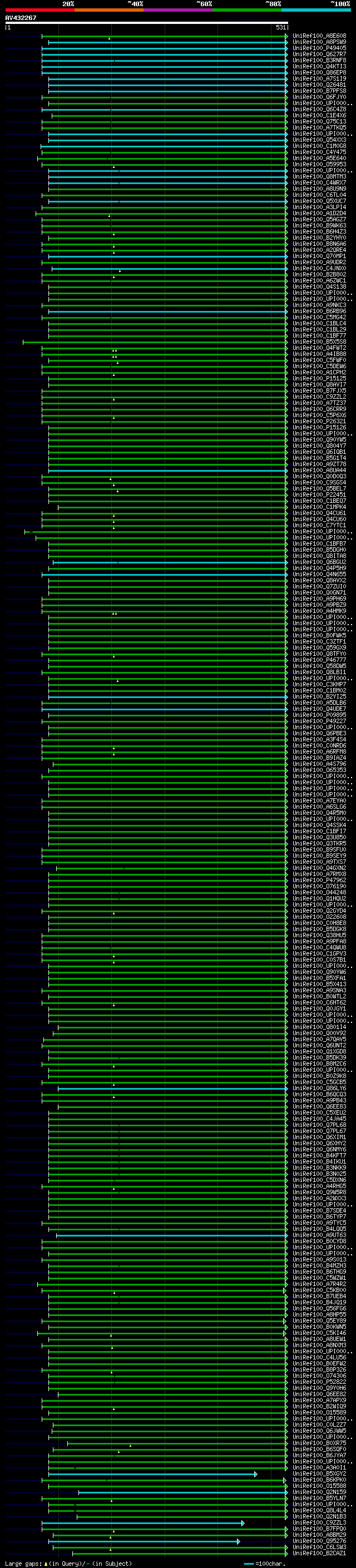This screenshot has height=1568, width=356.
Task: Open hit UniRef100_P49405
Action: (x=319, y=48)
